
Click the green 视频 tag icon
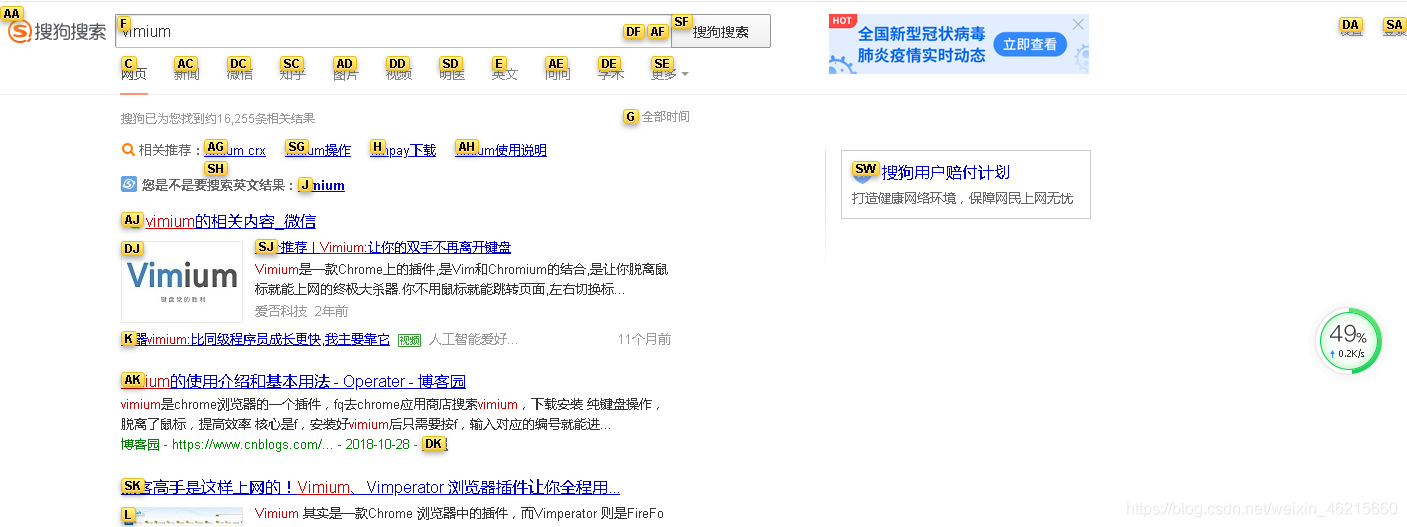click(x=409, y=340)
